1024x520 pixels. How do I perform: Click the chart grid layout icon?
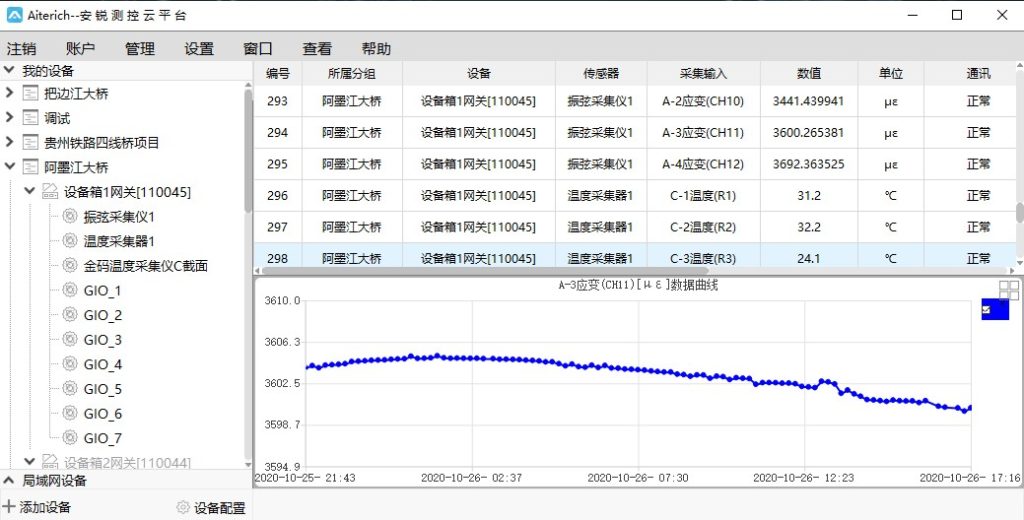tap(1008, 290)
